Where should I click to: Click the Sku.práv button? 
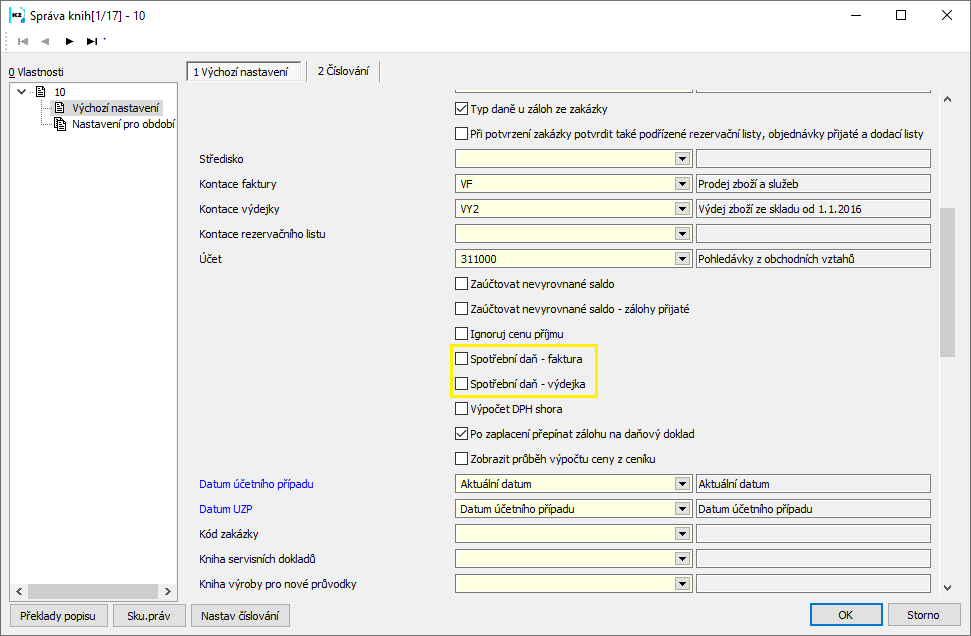click(x=149, y=616)
